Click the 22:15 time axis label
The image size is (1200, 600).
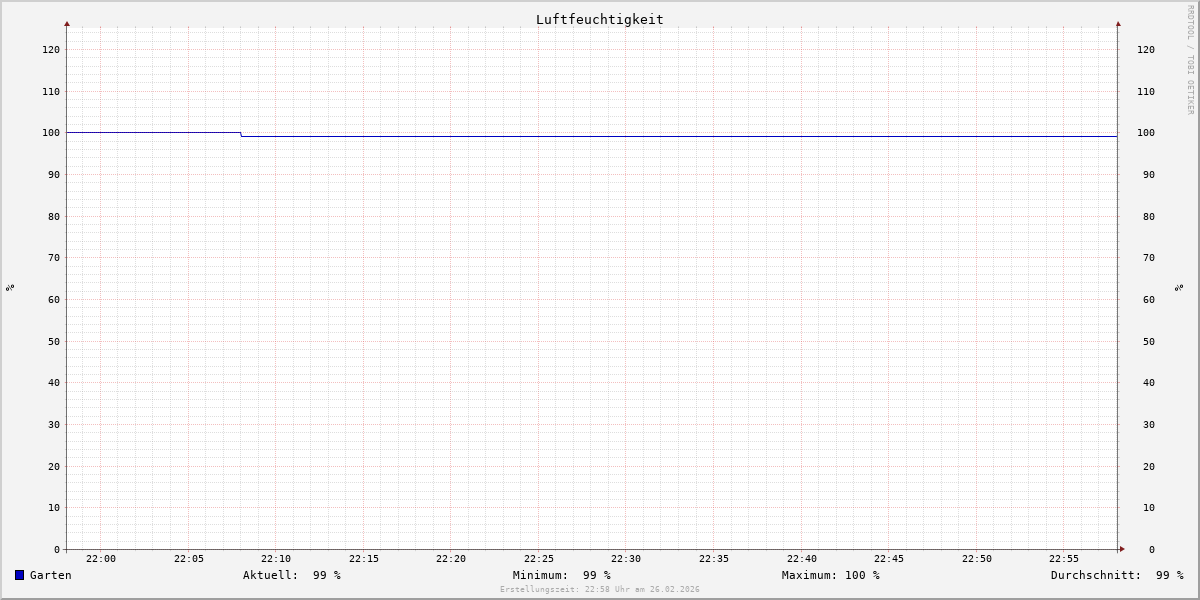point(364,559)
